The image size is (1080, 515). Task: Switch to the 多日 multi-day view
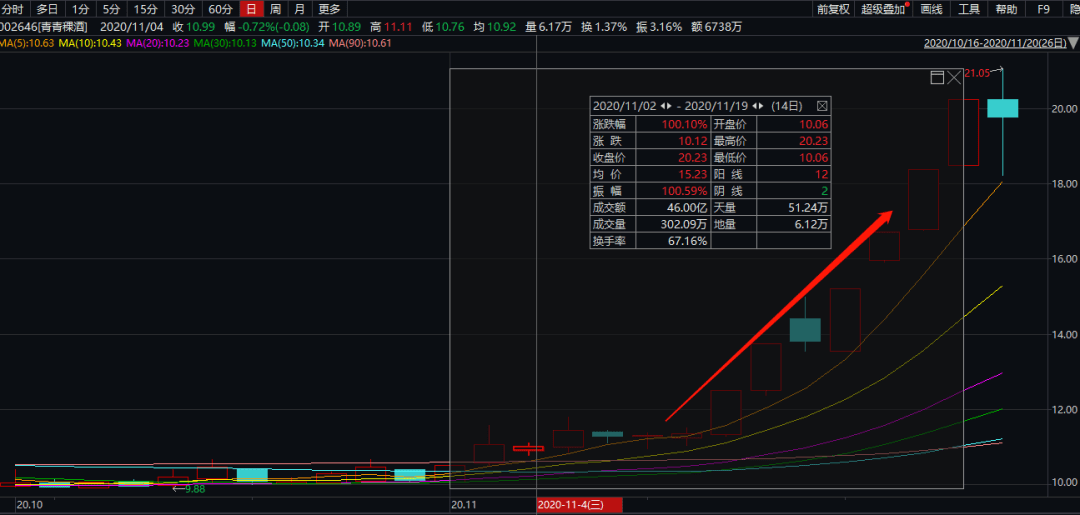[47, 9]
